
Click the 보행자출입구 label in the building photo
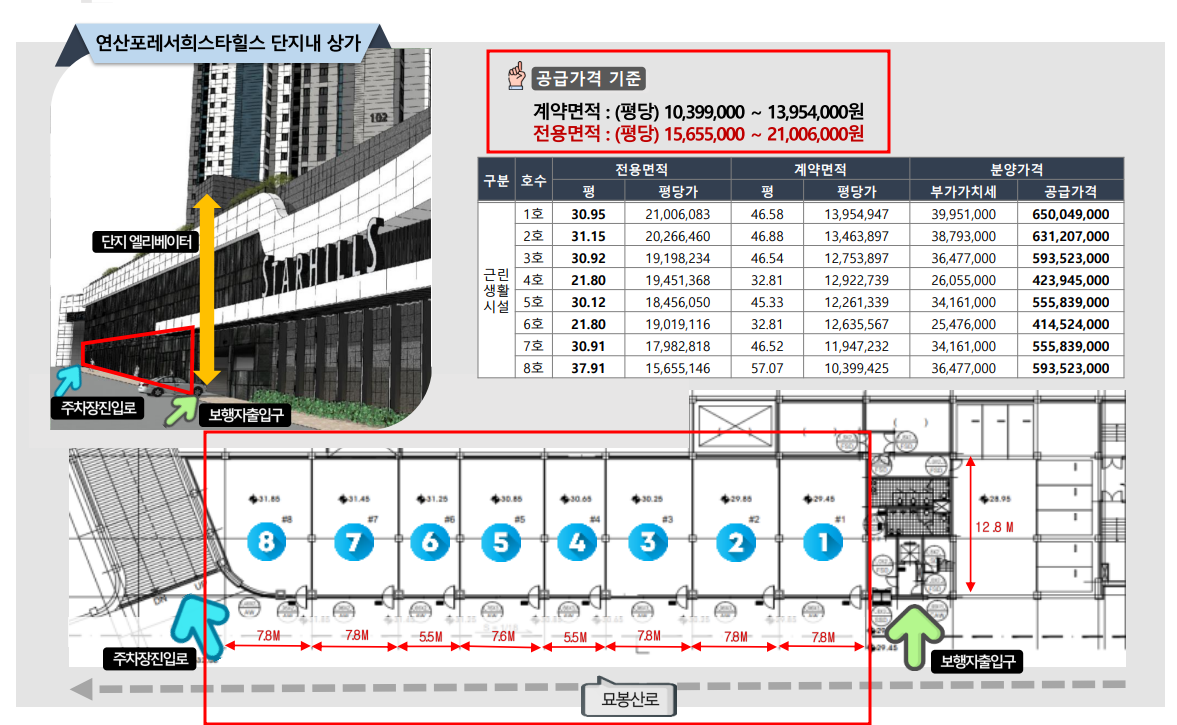(x=245, y=415)
